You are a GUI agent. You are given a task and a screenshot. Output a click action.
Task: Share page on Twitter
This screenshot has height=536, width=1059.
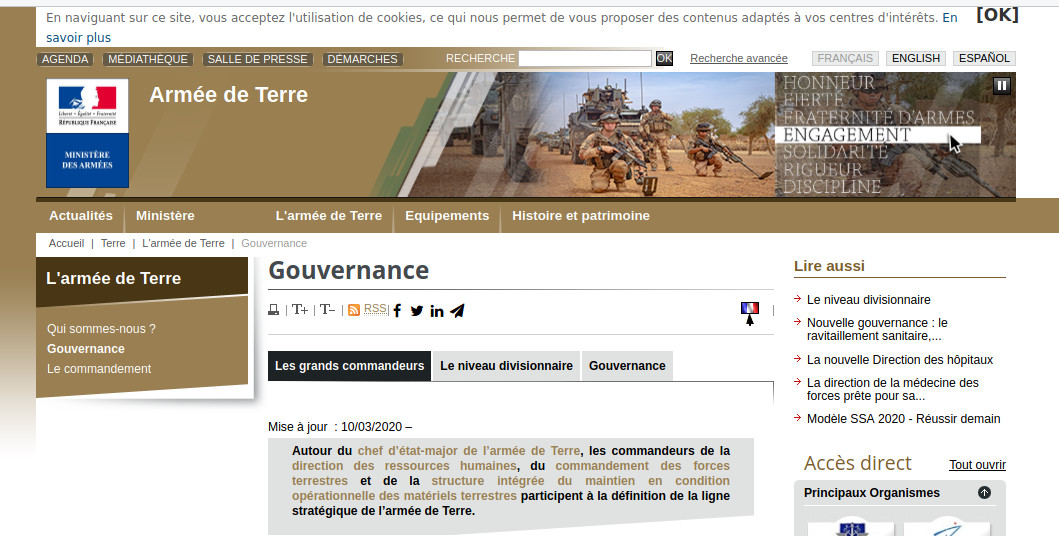pos(417,311)
